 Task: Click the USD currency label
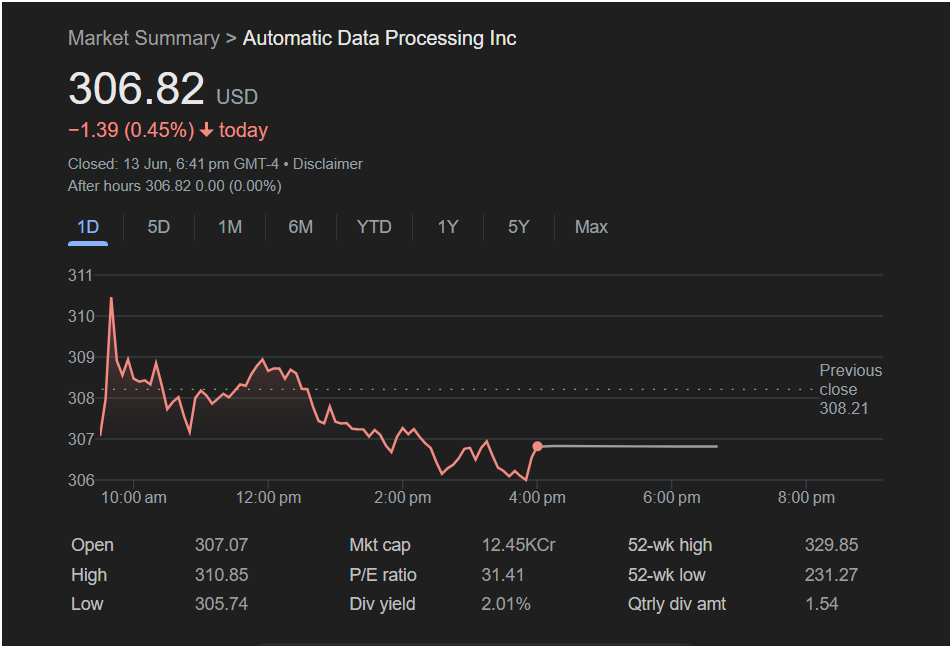tap(237, 97)
